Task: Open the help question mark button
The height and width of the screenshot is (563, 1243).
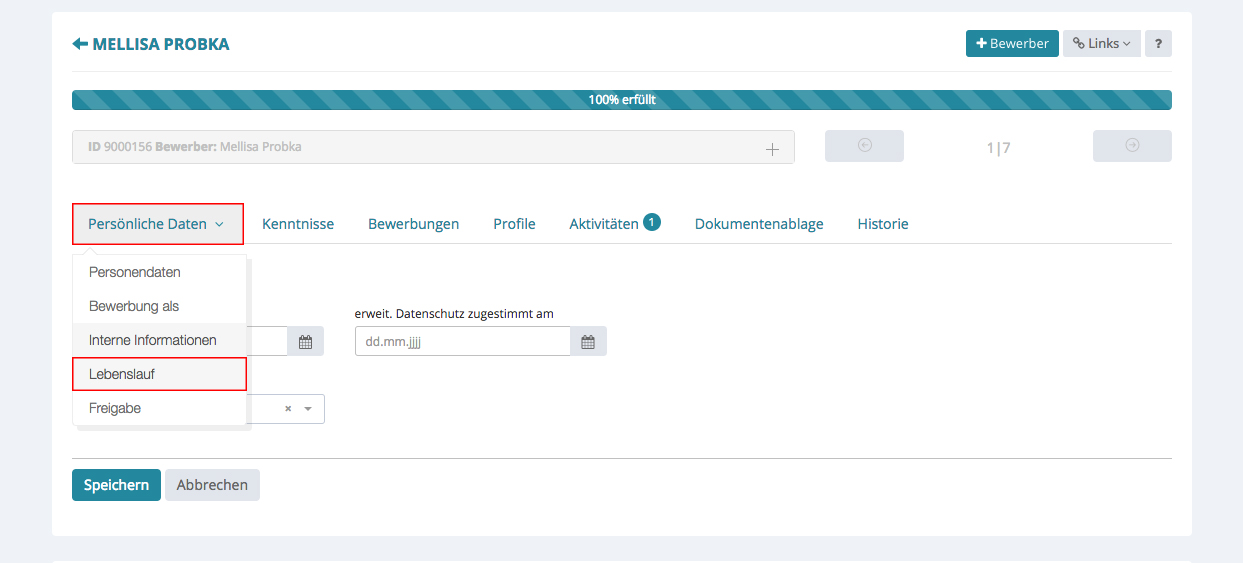Action: tap(1158, 44)
